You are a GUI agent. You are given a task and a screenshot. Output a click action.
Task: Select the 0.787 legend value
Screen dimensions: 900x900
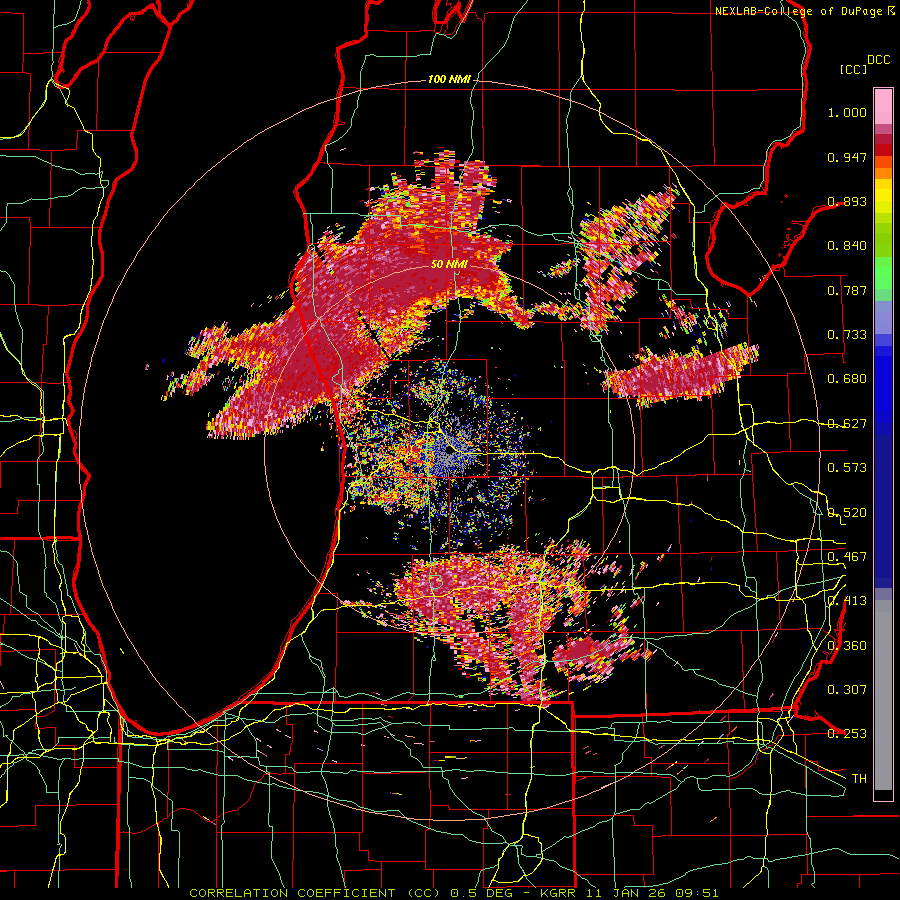(847, 290)
